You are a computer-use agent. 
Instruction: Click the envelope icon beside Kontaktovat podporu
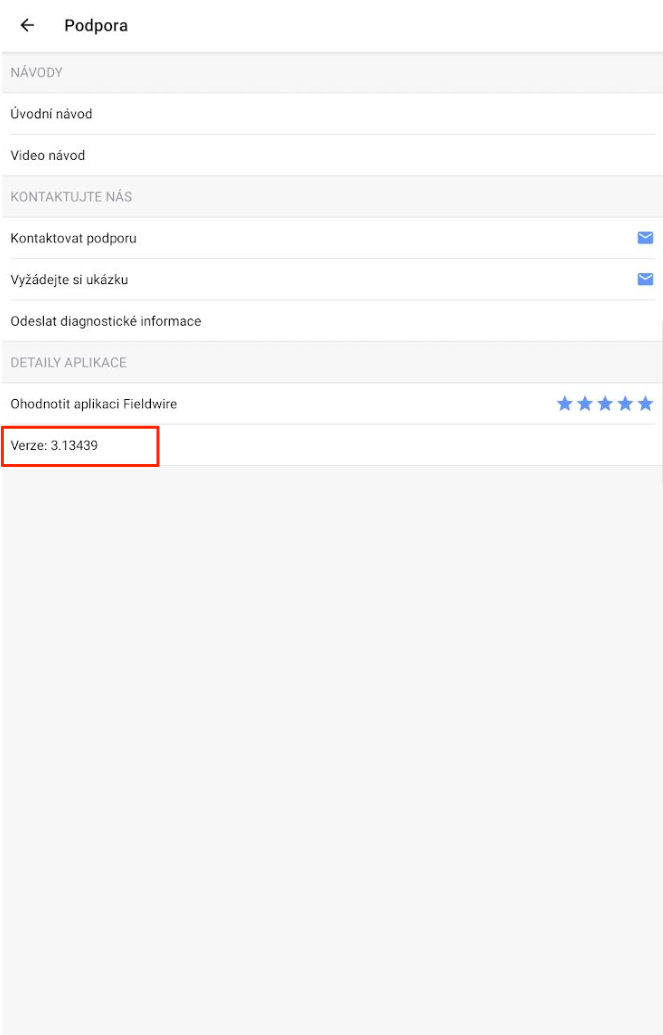[x=645, y=238]
